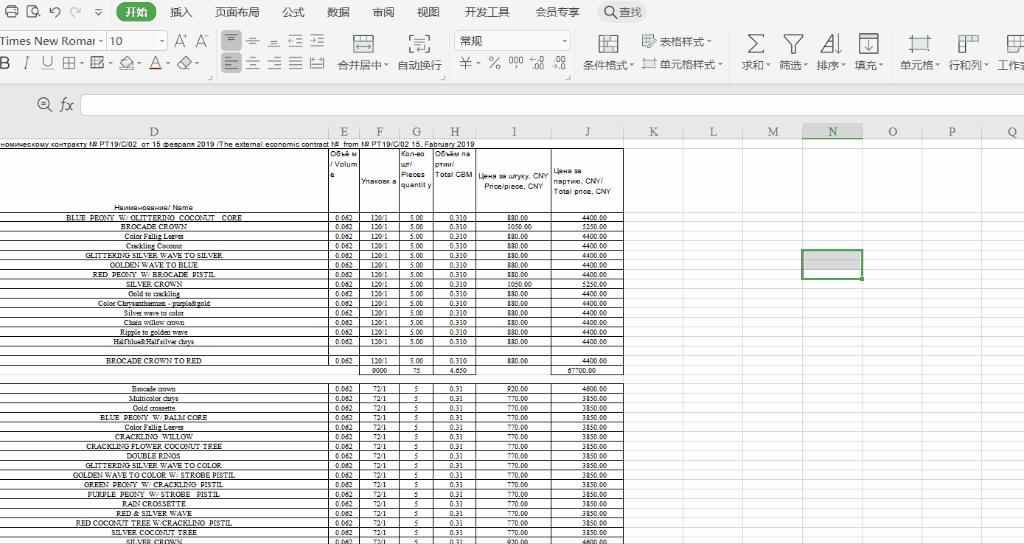Click the 查找 search box
Image resolution: width=1024 pixels, height=544 pixels.
coord(622,12)
